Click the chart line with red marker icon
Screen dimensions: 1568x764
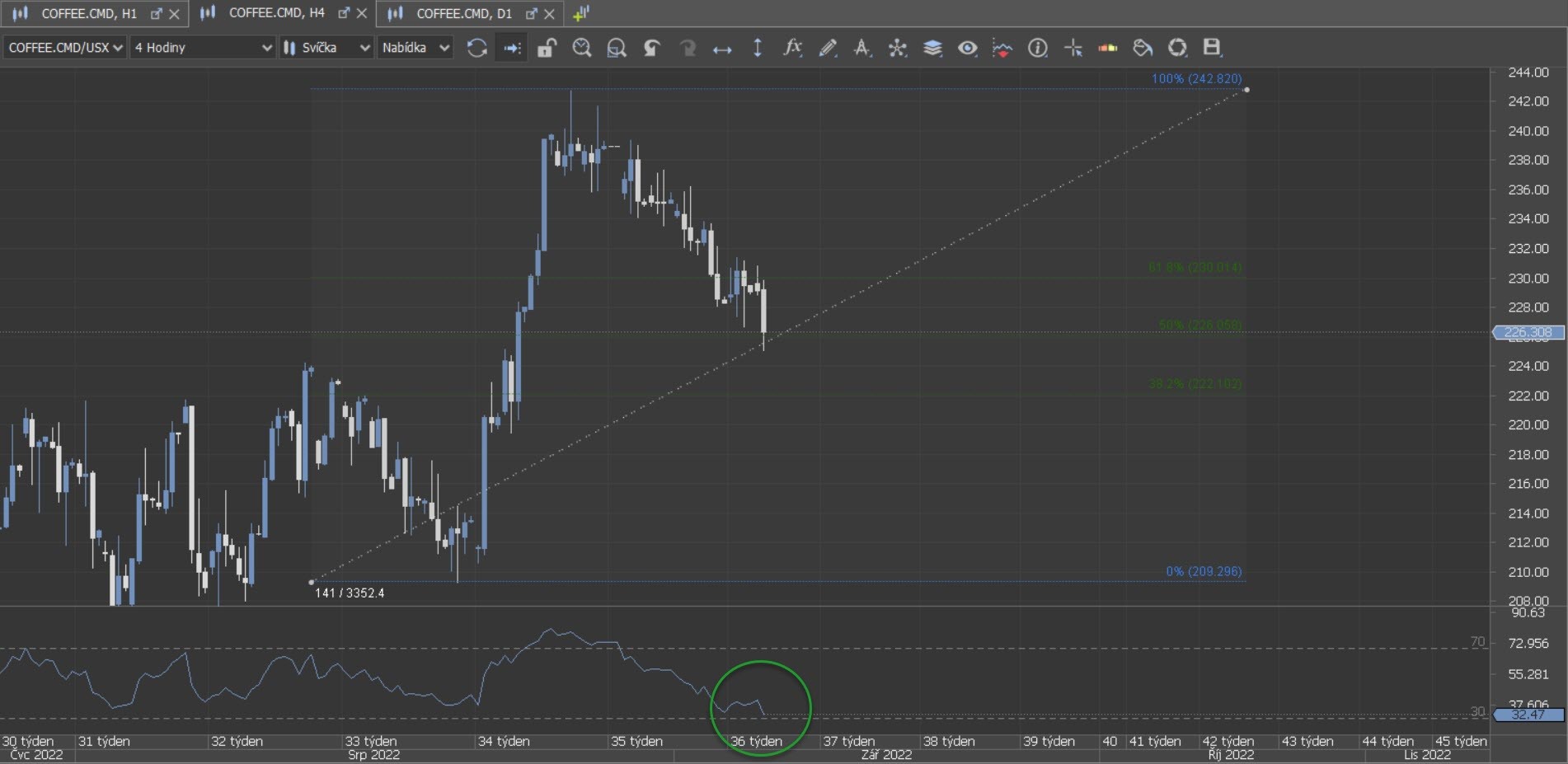click(x=1002, y=48)
